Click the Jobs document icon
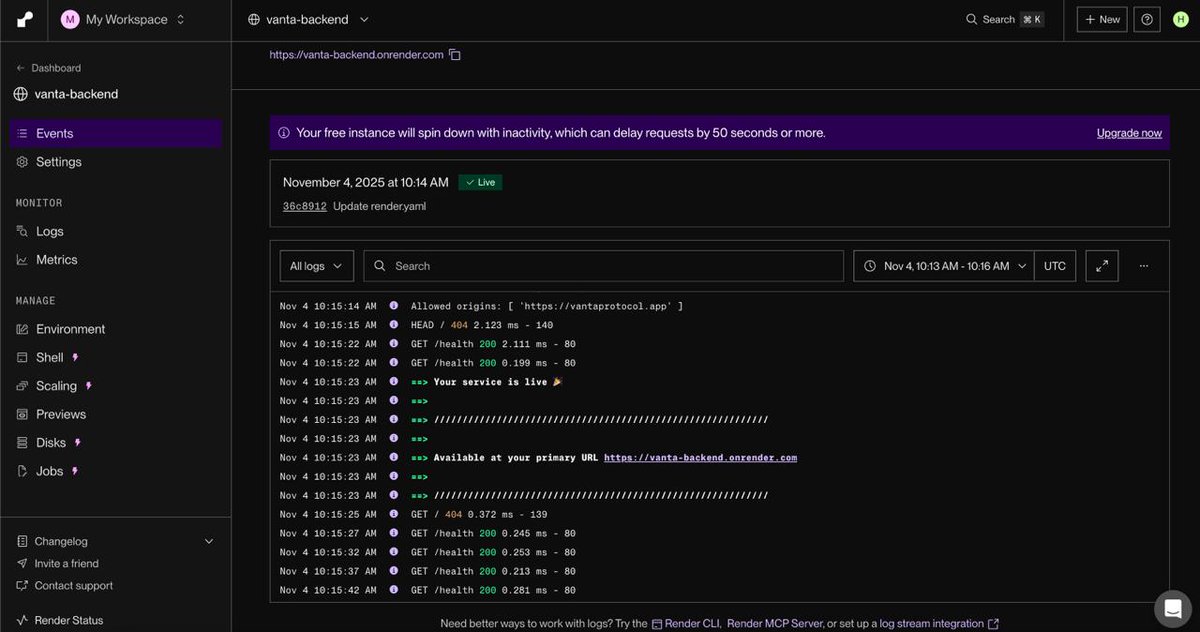Viewport: 1200px width, 632px height. pyautogui.click(x=22, y=471)
